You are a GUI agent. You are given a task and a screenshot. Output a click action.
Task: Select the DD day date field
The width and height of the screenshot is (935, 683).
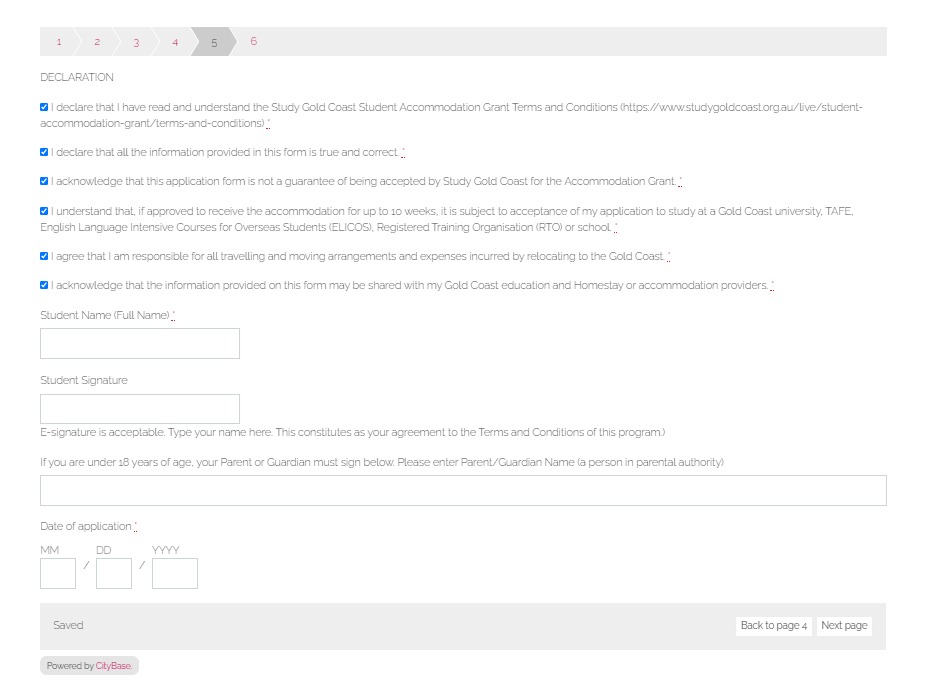[114, 573]
